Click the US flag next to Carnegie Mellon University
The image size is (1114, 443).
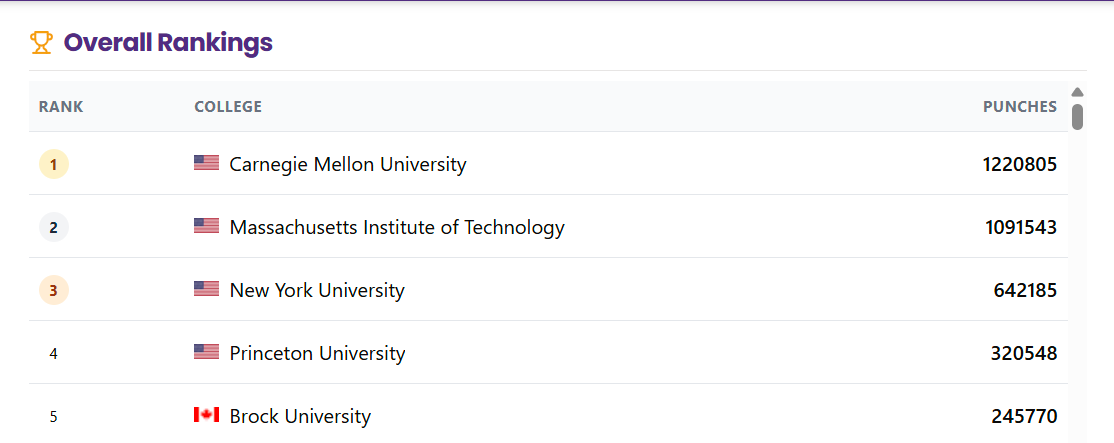tap(206, 163)
